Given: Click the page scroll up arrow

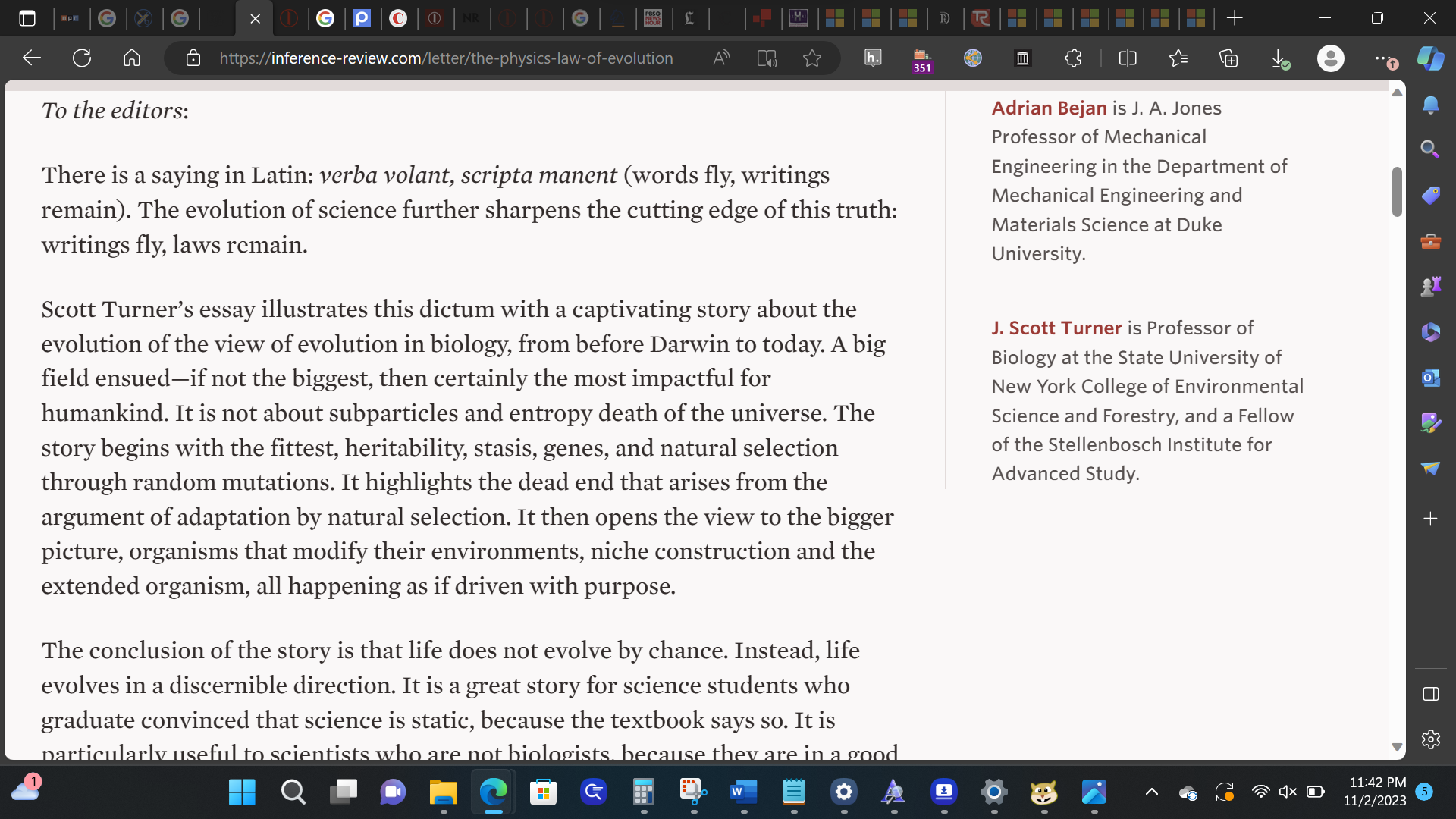Looking at the screenshot, I should (x=1397, y=93).
